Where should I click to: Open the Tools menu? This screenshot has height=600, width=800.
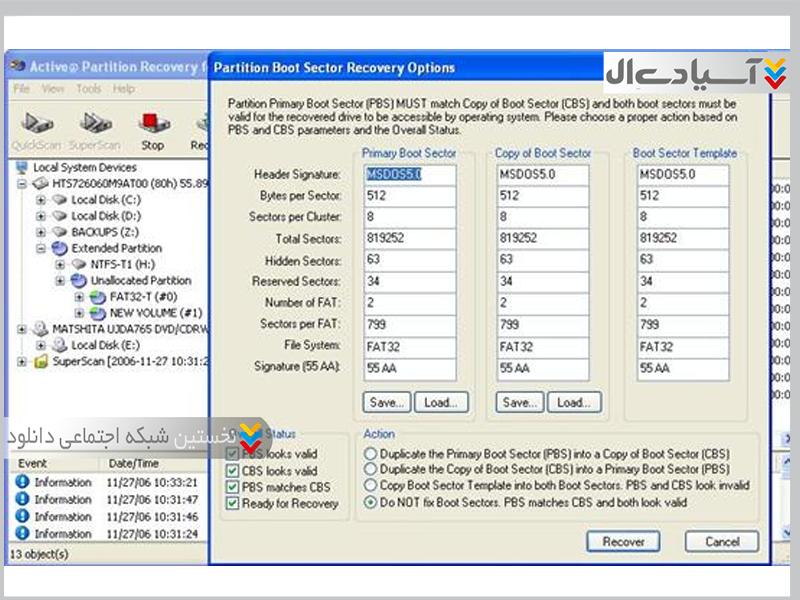point(88,89)
